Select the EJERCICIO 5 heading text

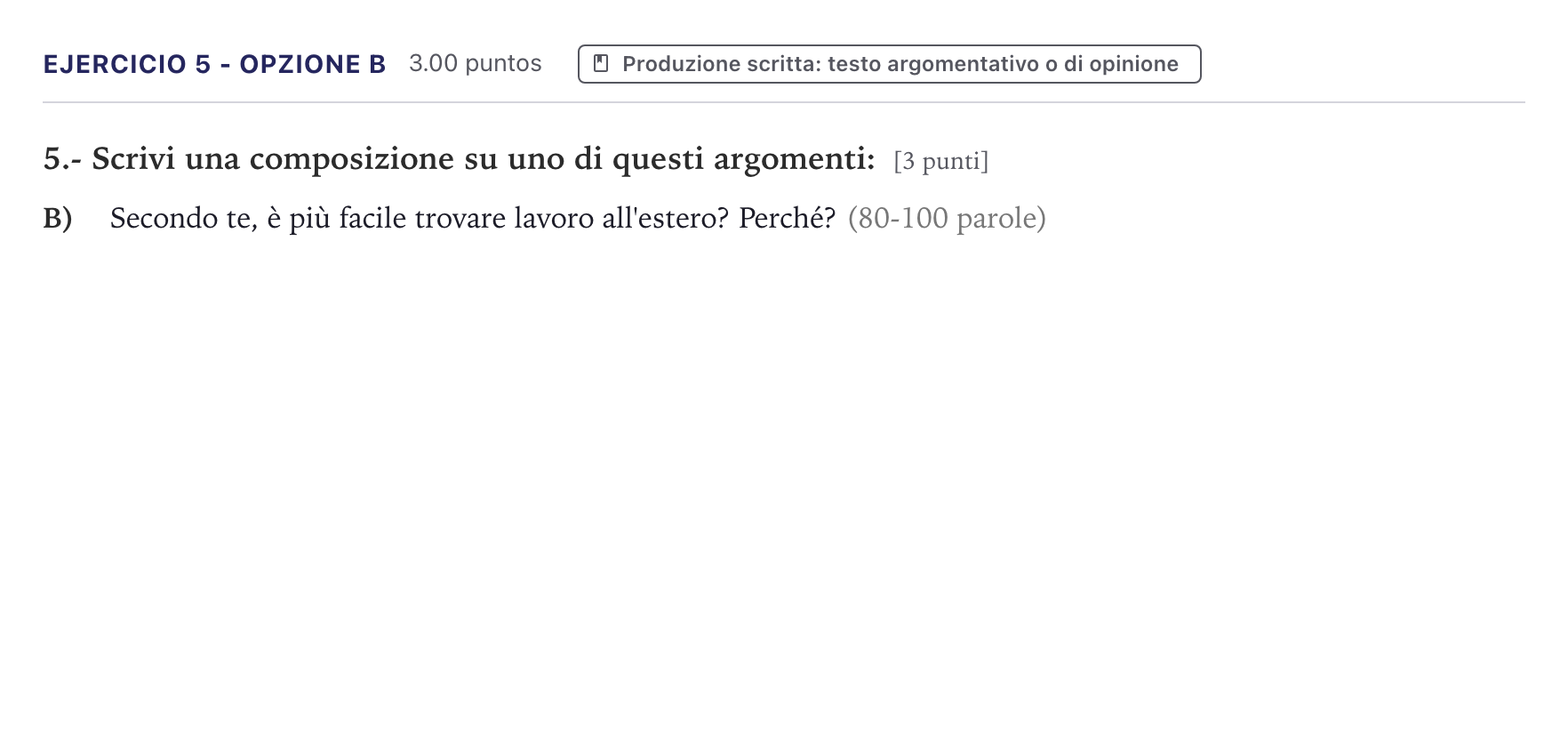127,64
